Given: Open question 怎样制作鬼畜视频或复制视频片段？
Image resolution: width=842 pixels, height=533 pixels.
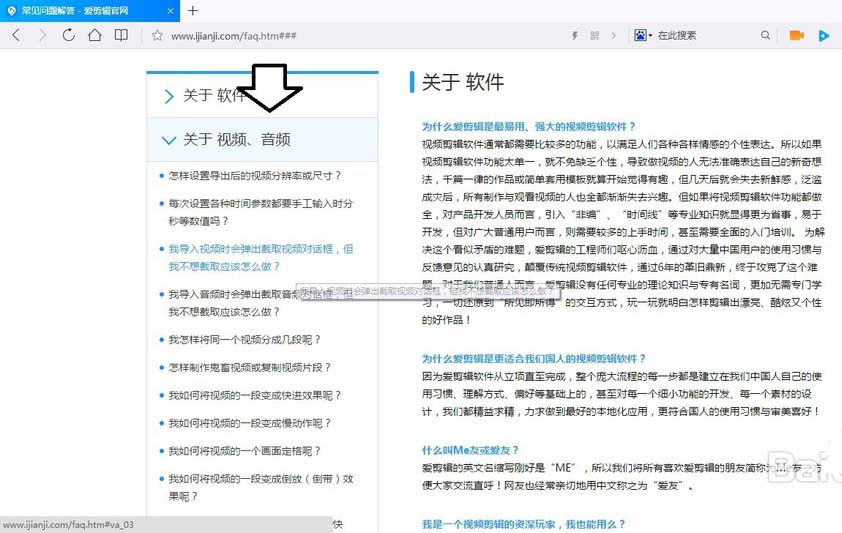Looking at the screenshot, I should (250, 368).
